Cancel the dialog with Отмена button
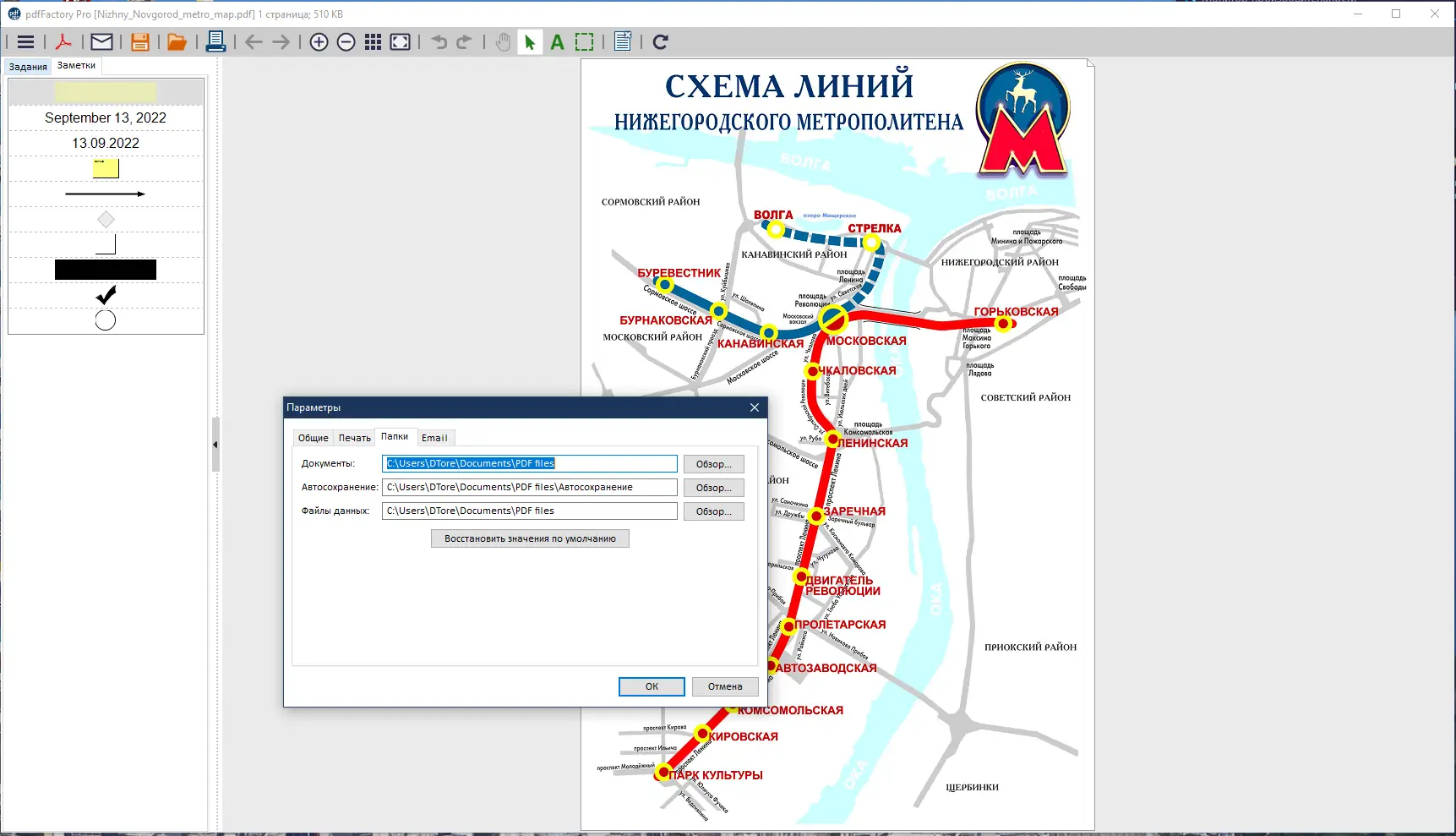 click(x=725, y=686)
